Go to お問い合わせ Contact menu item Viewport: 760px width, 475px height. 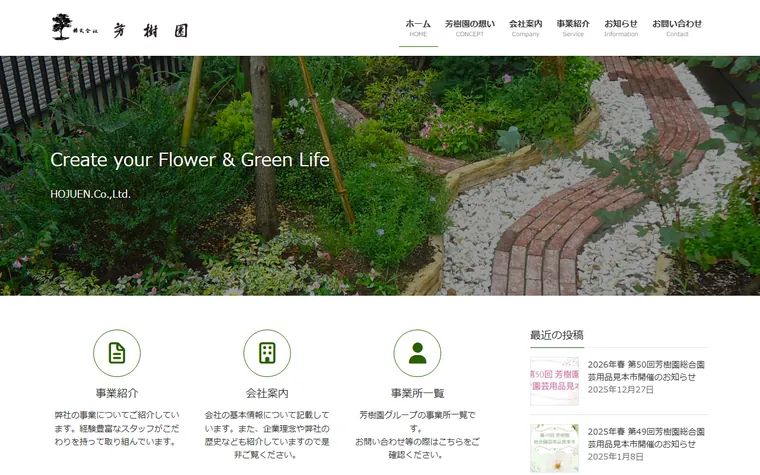pos(677,28)
